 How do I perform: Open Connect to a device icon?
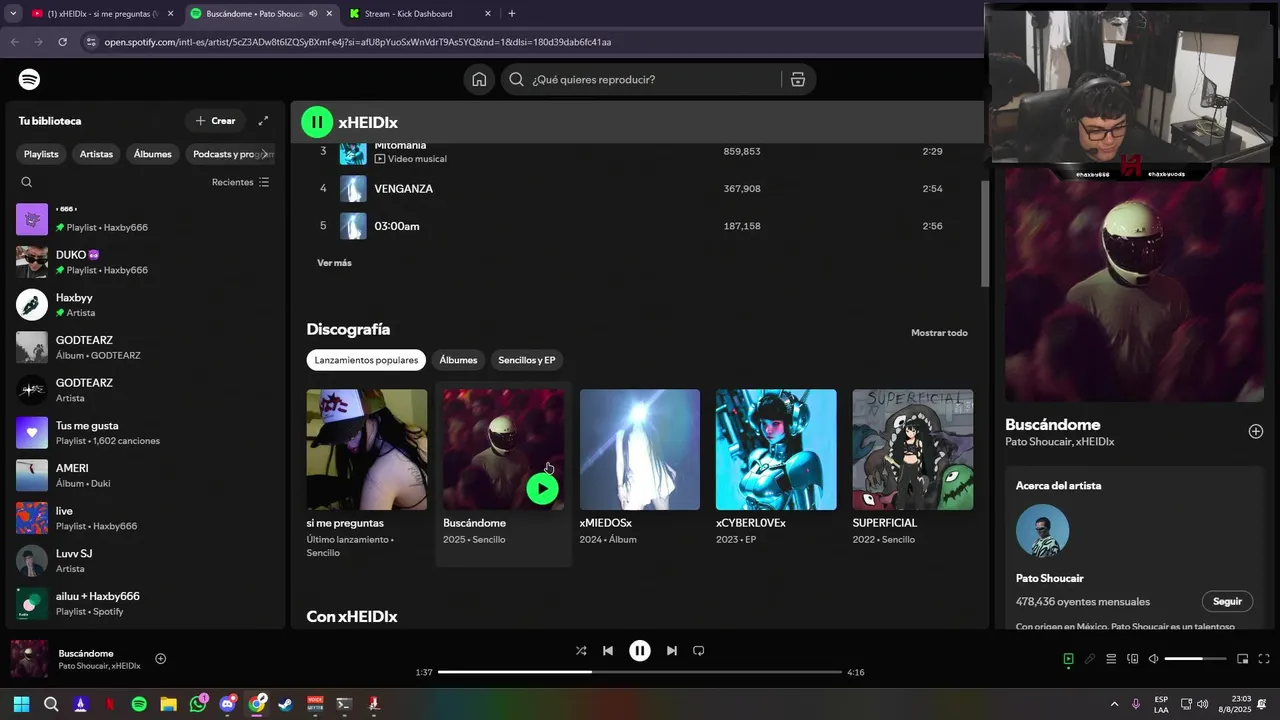[1132, 659]
